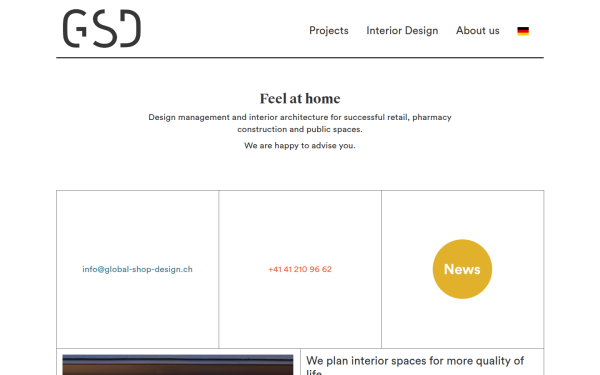Screen dimensions: 600x375
Task: Open the interior photo thumbnail at bottom left
Action: 178,365
